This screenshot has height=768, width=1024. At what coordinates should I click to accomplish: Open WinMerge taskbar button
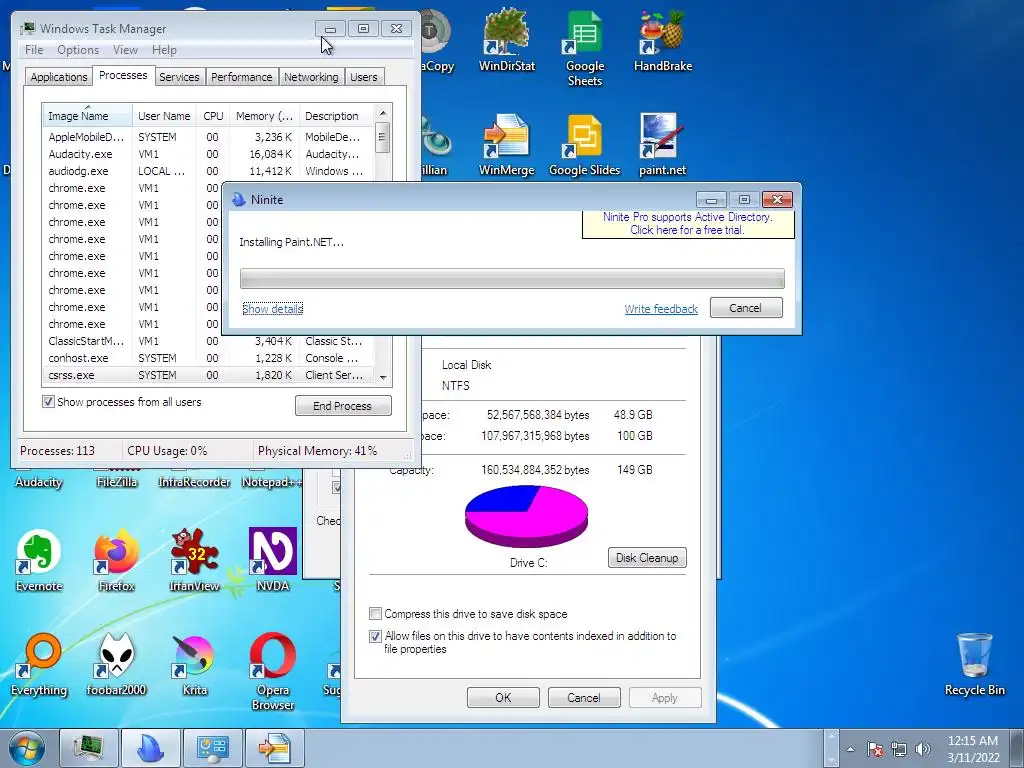point(275,748)
